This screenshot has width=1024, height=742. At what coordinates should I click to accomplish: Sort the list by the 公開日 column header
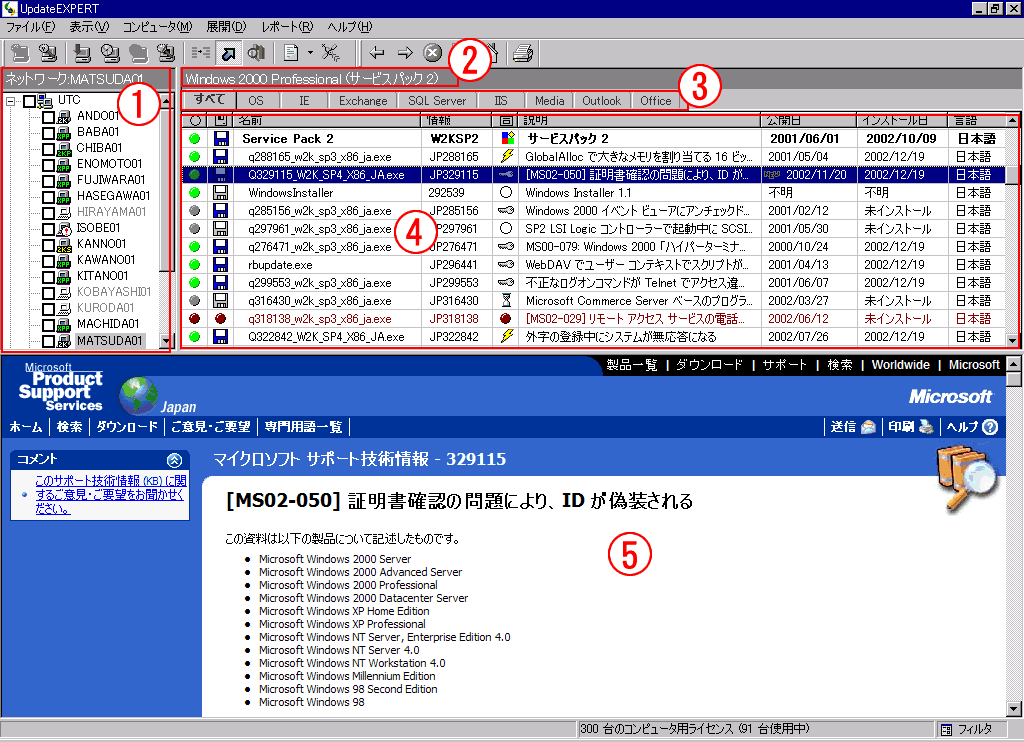(x=807, y=120)
